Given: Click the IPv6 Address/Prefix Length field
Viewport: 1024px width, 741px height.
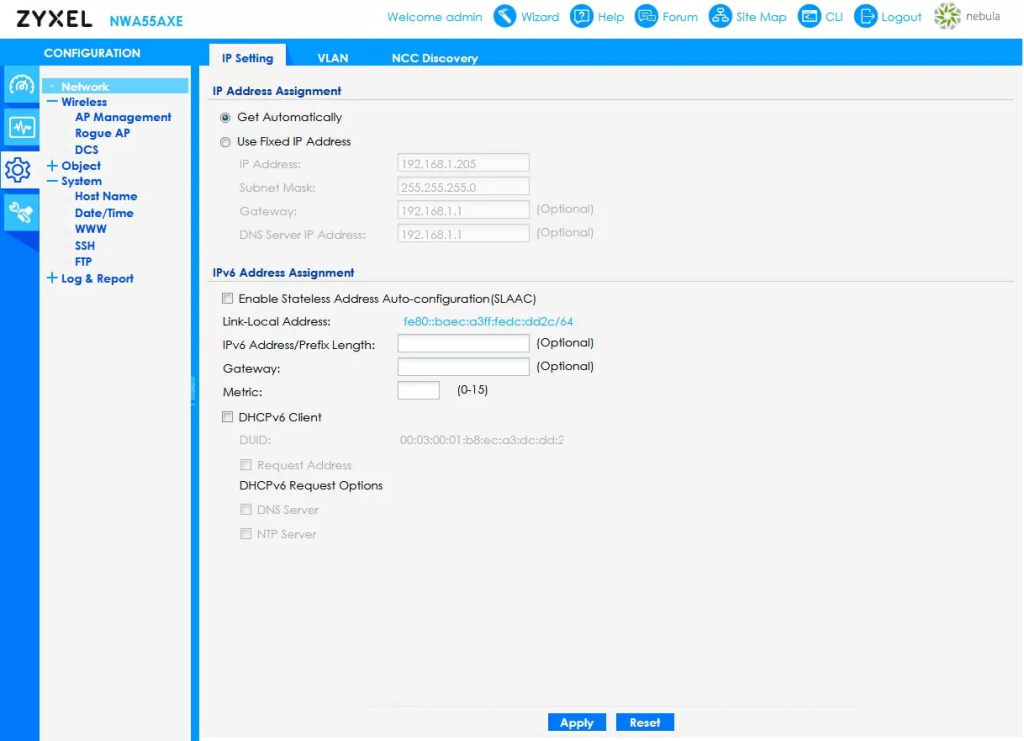Looking at the screenshot, I should click(x=463, y=344).
